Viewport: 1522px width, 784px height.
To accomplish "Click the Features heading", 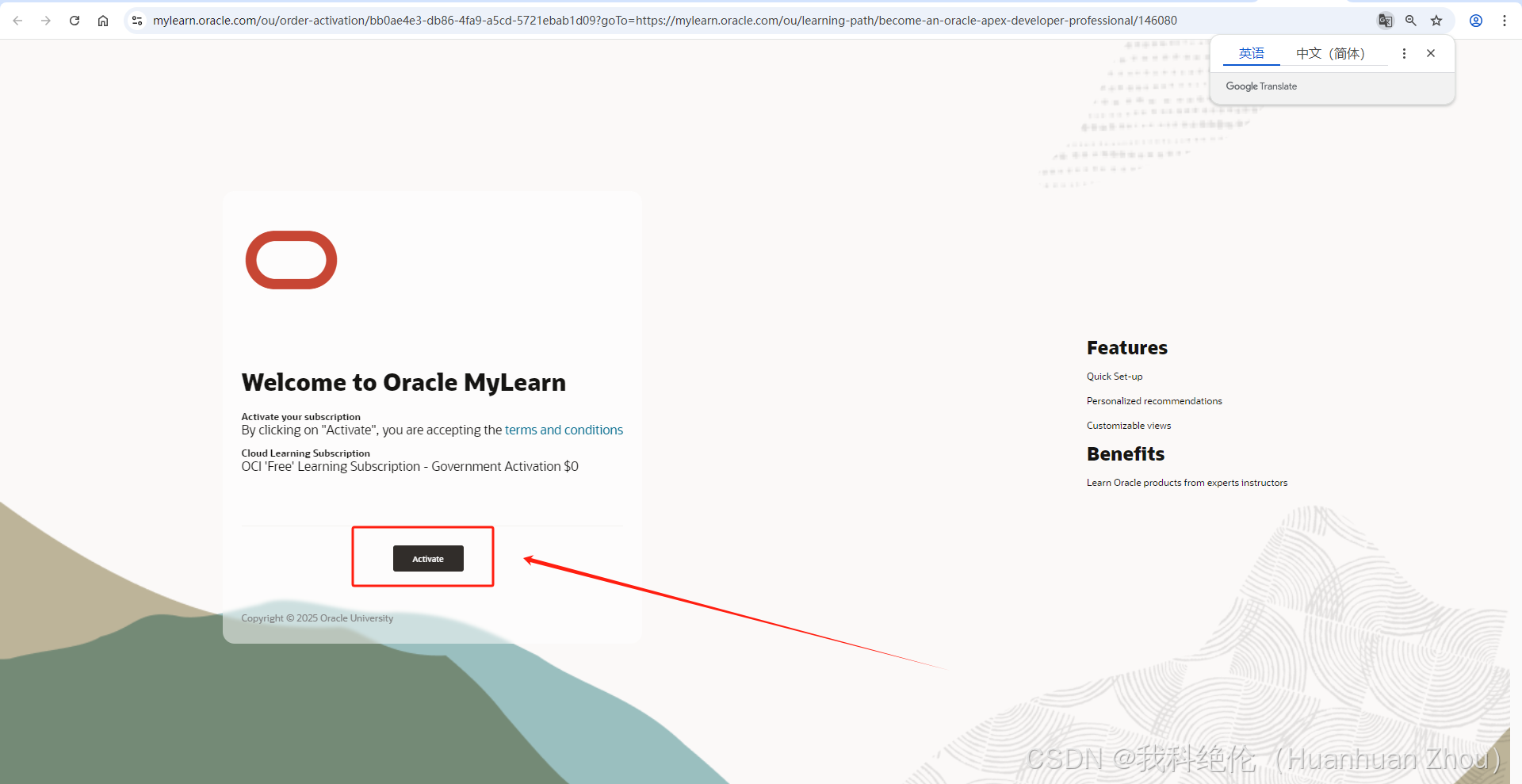I will (1126, 348).
